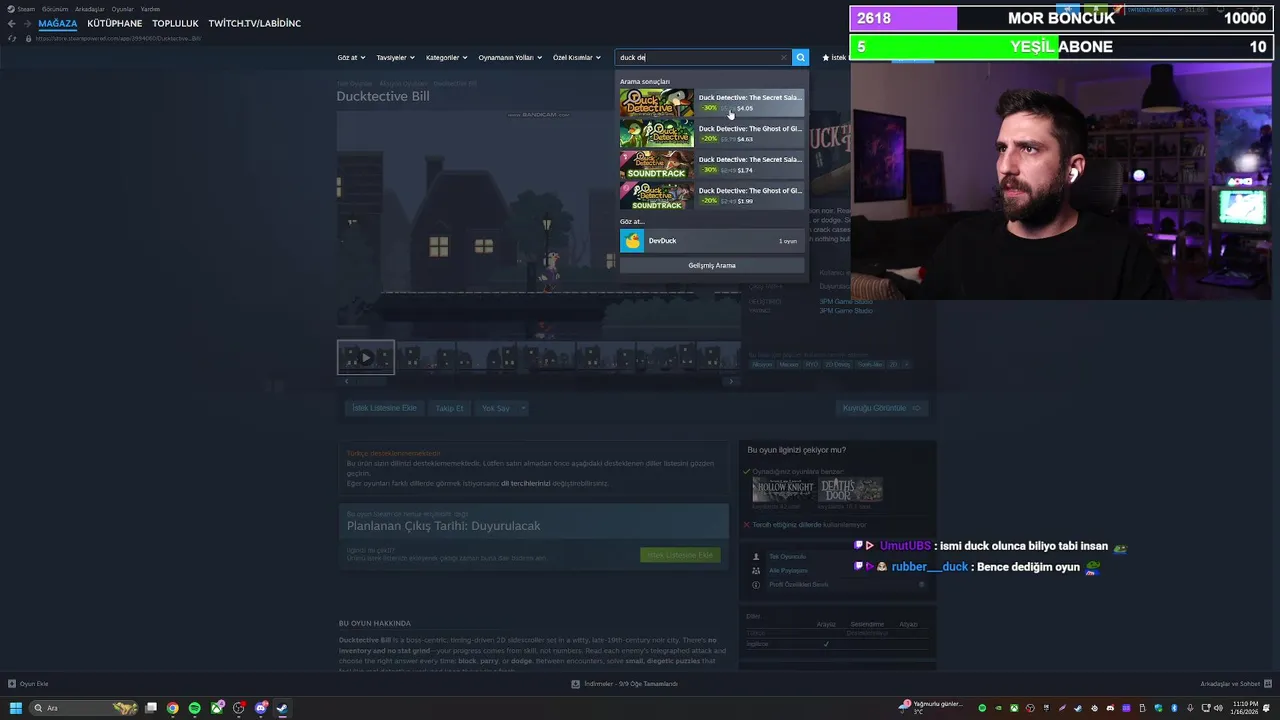Expand the dropdown arrow next to Yok Say
This screenshot has width=1280, height=720.
coord(523,408)
